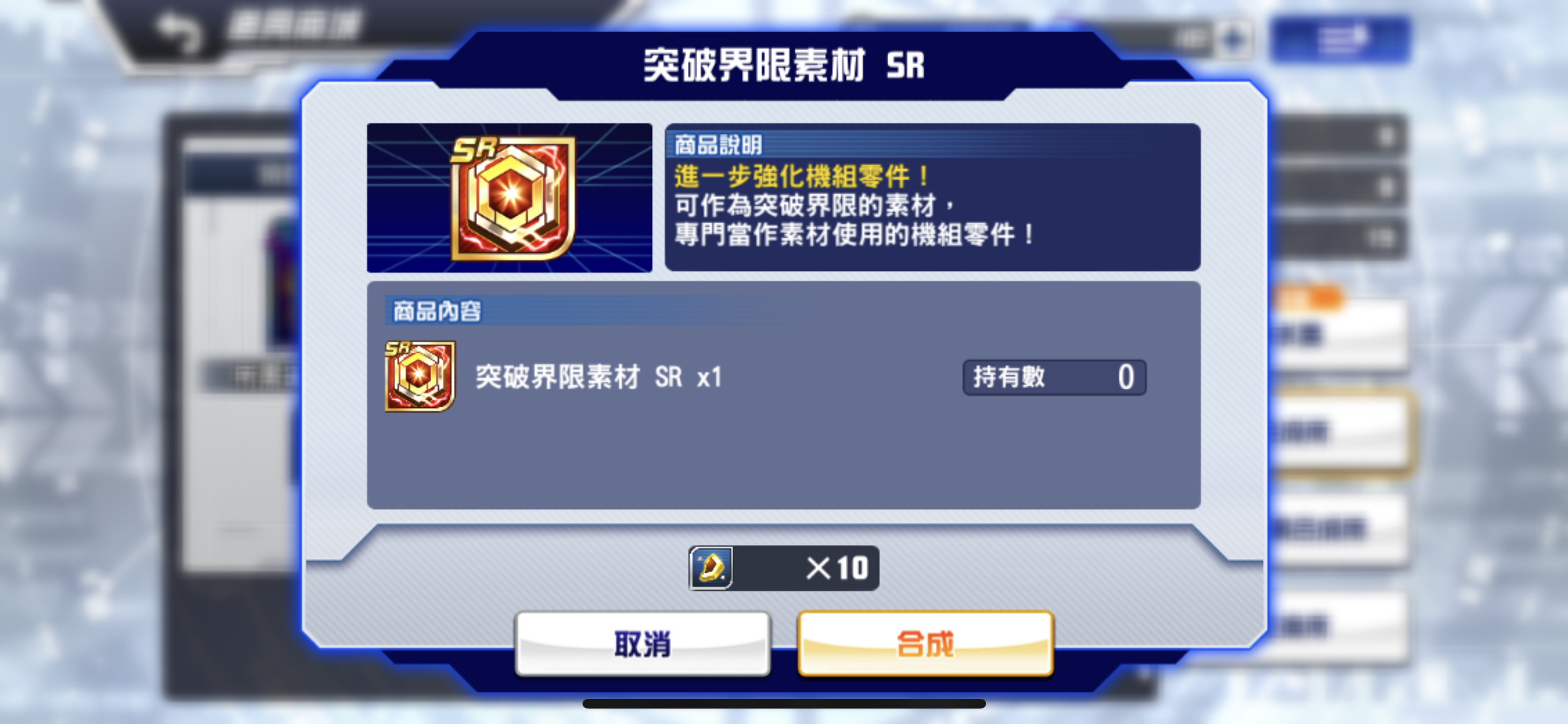1568x724 pixels.
Task: Tap the blurred back arrow icon top-left
Action: [177, 32]
